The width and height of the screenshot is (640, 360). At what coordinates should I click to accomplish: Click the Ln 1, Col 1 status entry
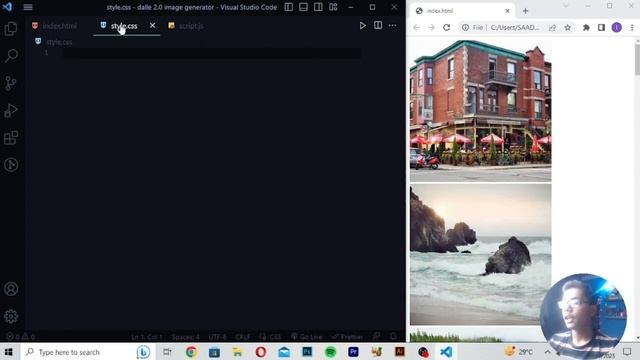[147, 337]
